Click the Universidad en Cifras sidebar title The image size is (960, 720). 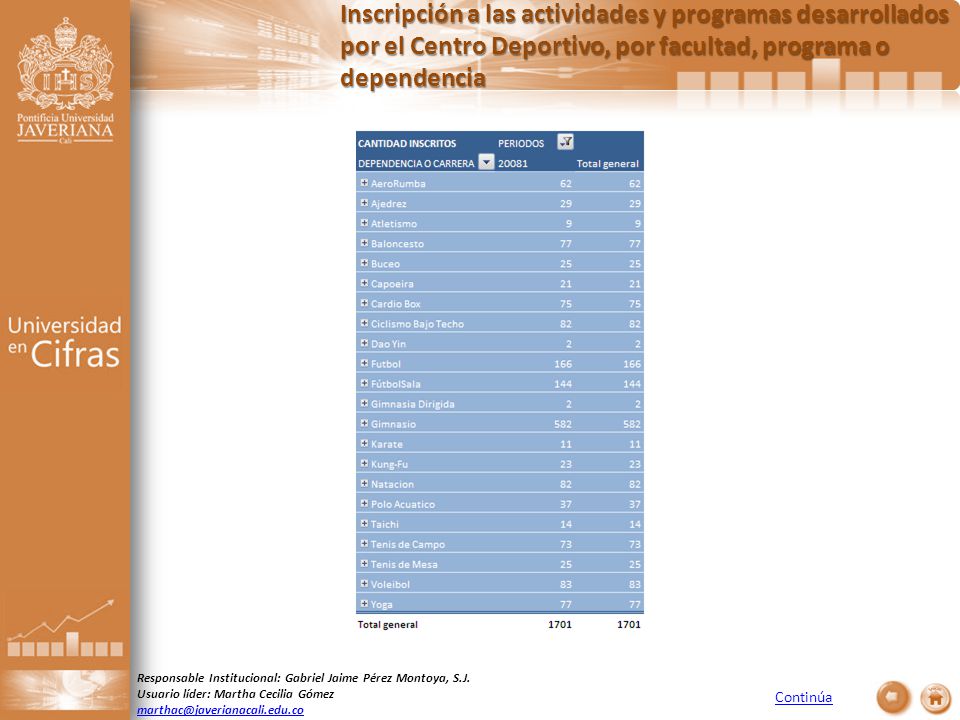64,342
